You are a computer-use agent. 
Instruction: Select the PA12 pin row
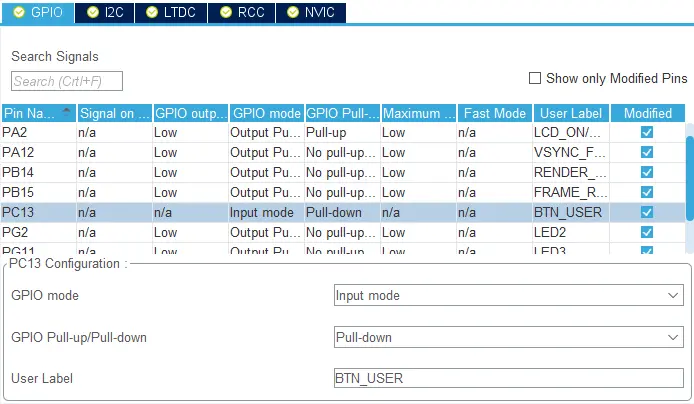[x=38, y=152]
